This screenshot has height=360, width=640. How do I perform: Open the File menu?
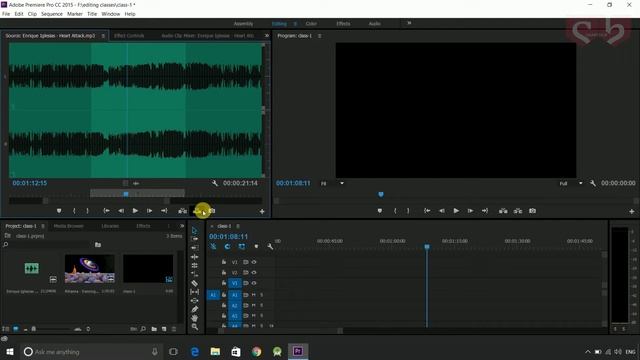pos(6,14)
